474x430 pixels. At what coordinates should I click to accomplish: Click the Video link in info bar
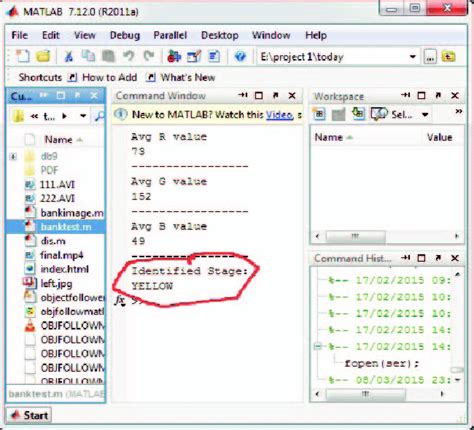coord(279,115)
